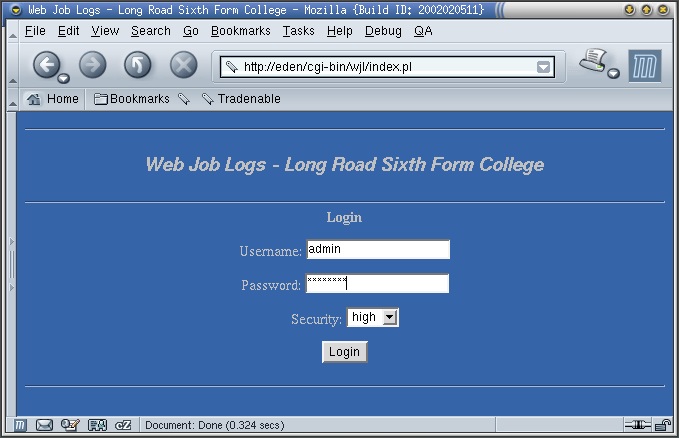Open Address Book from status bar

click(97, 425)
